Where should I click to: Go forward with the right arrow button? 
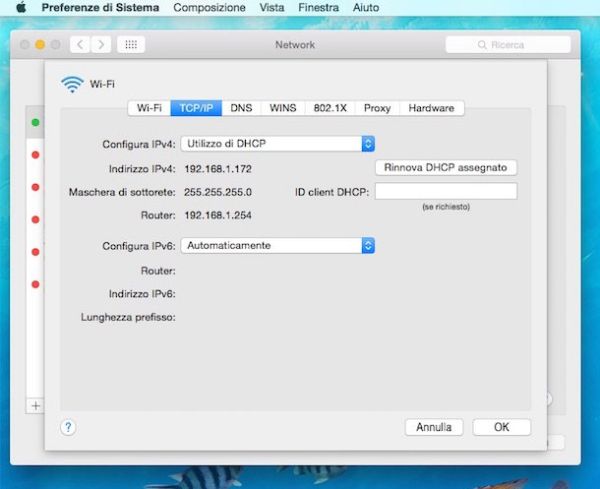click(x=101, y=45)
